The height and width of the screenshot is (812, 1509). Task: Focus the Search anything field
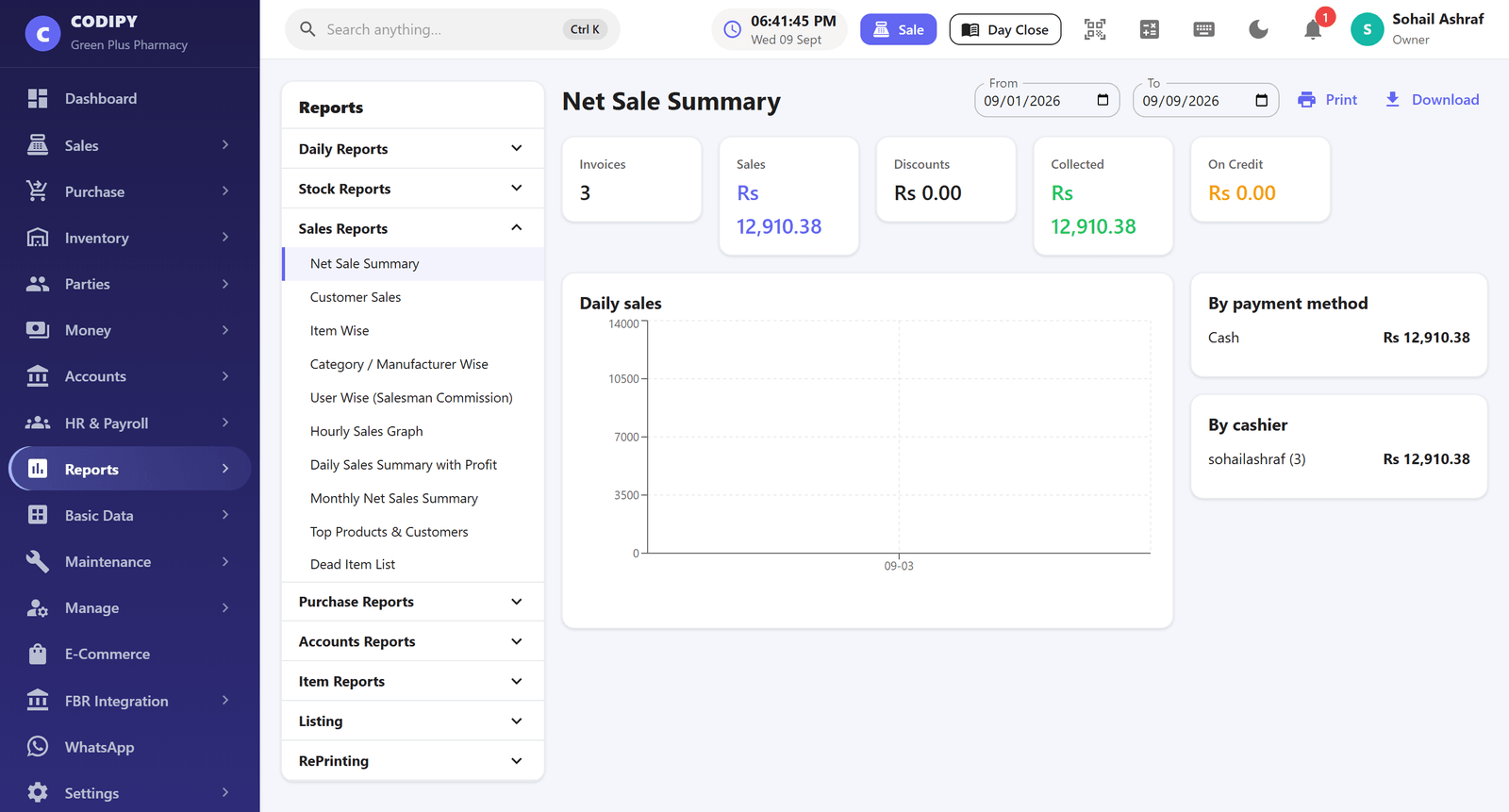(x=453, y=29)
